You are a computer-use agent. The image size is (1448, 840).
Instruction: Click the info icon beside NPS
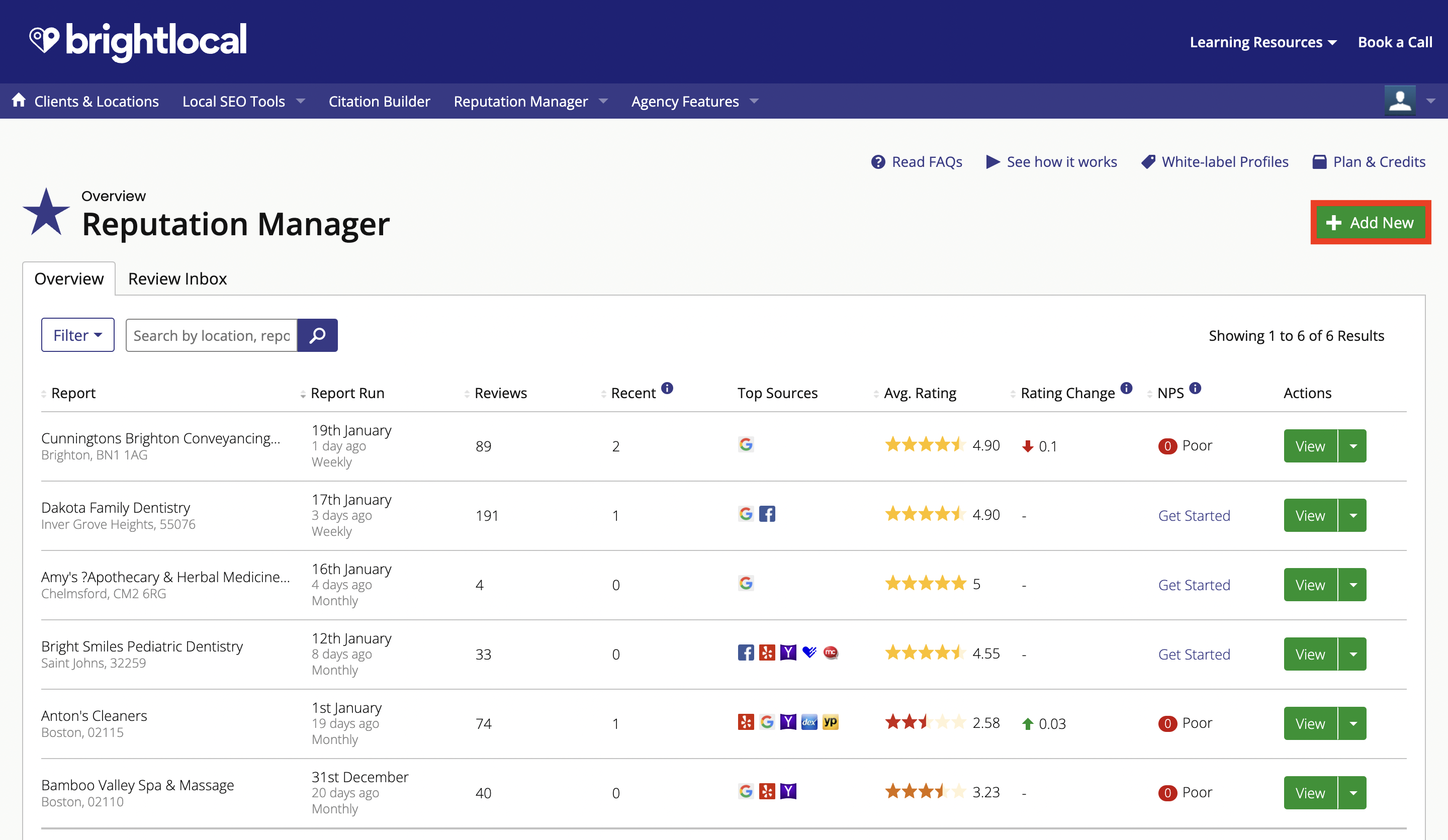1195,388
